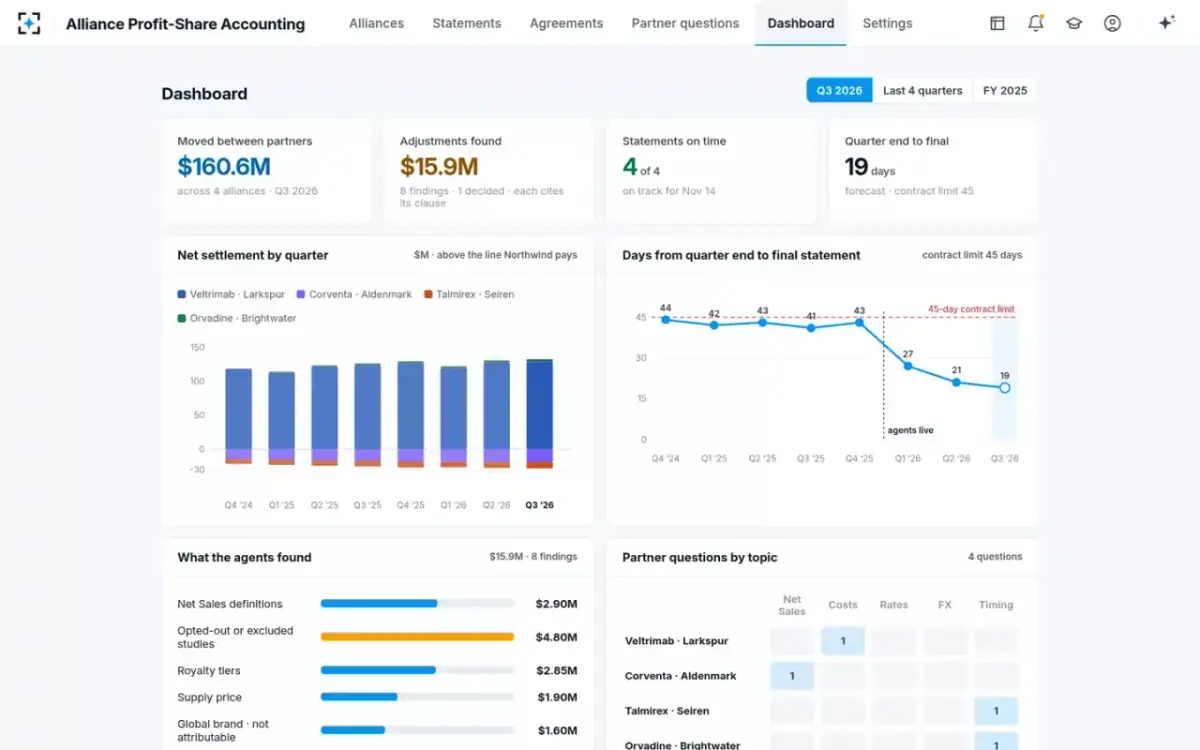Open the sparkle AI assistant icon
The height and width of the screenshot is (750, 1200).
point(1166,23)
